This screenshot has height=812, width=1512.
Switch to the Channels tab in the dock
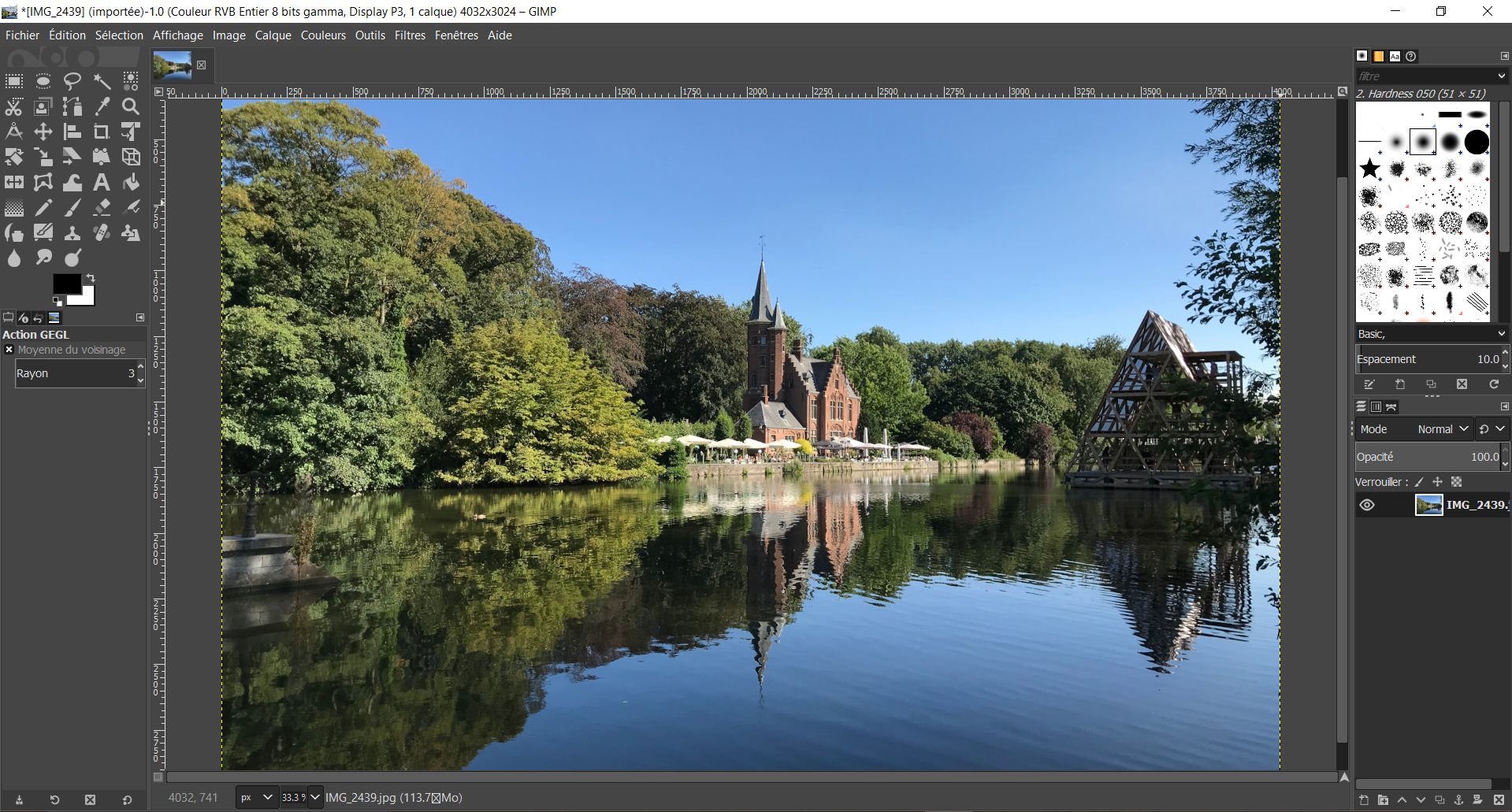[x=1376, y=407]
